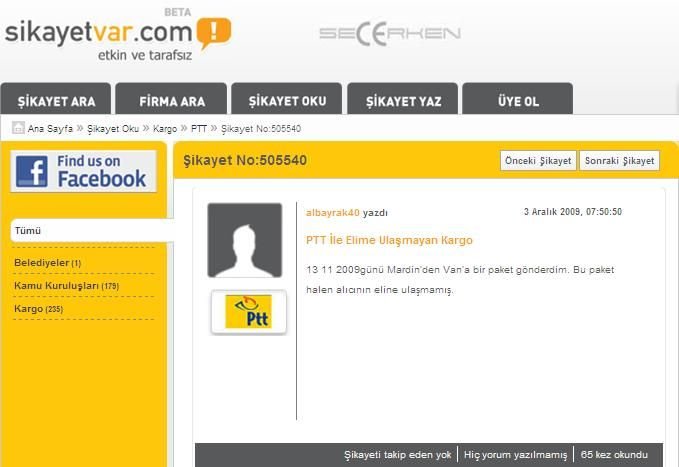Click the complaint title PTT İle Elime Ulaşmayan Kargo
The height and width of the screenshot is (467, 679).
coord(389,240)
